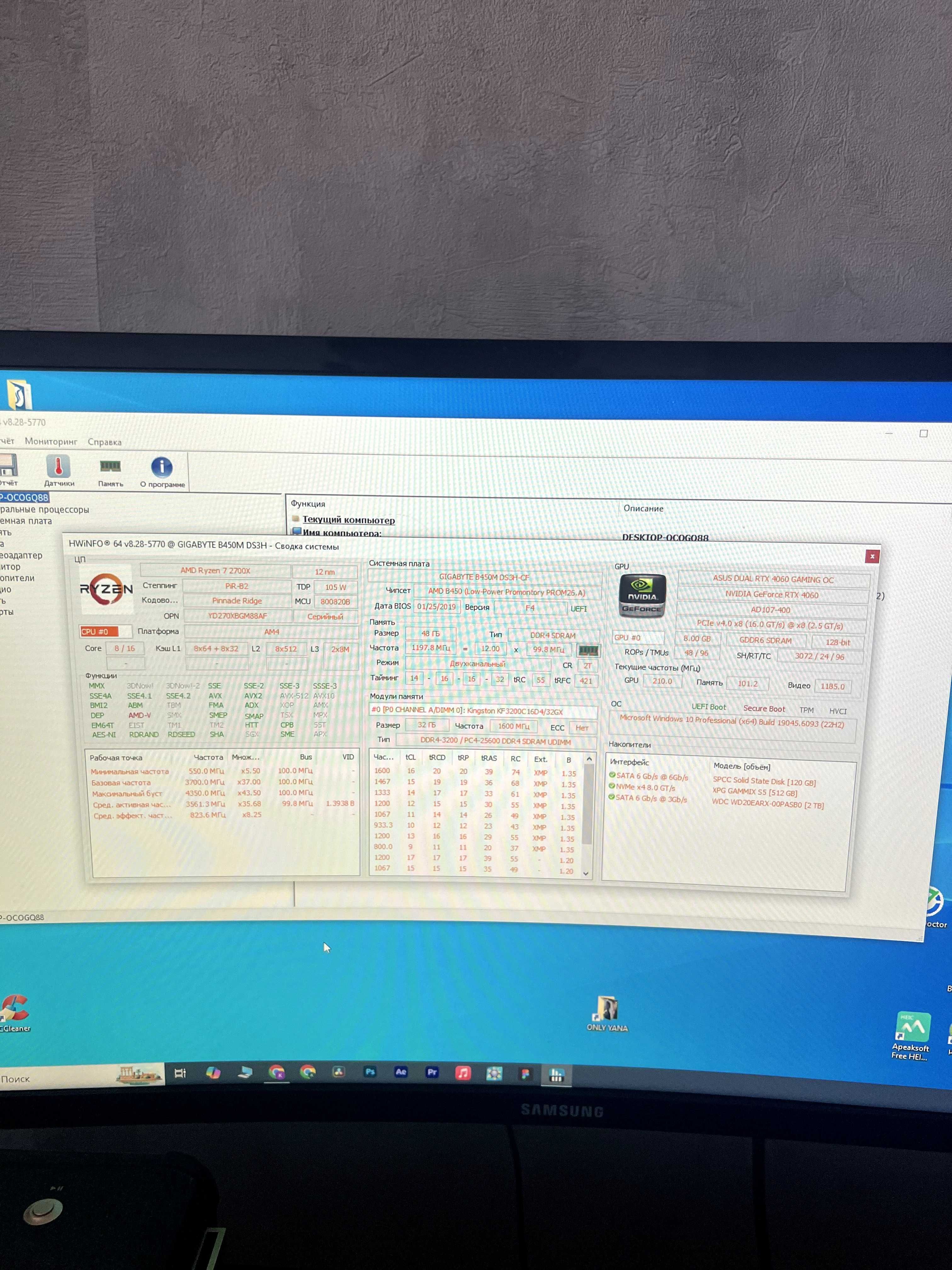The image size is (952, 1270).
Task: Open О программе about toolbar icon
Action: tap(162, 472)
